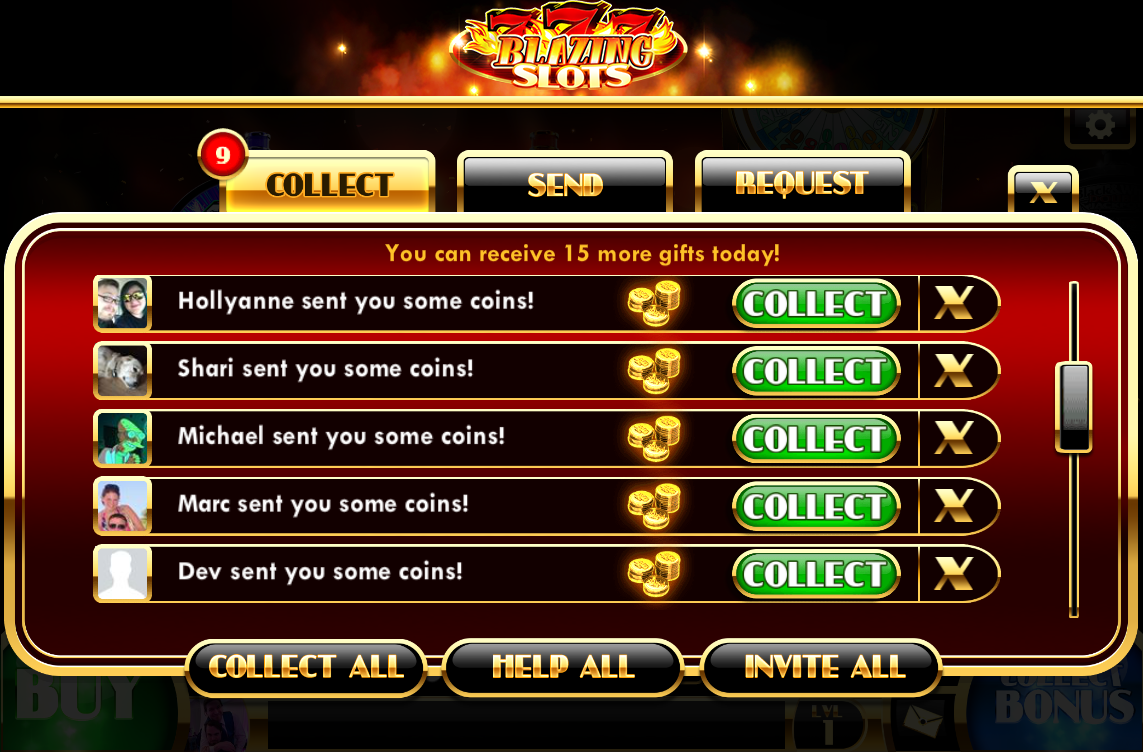1143x752 pixels.
Task: Dismiss Hollyanne's gift with the X icon
Action: click(953, 303)
